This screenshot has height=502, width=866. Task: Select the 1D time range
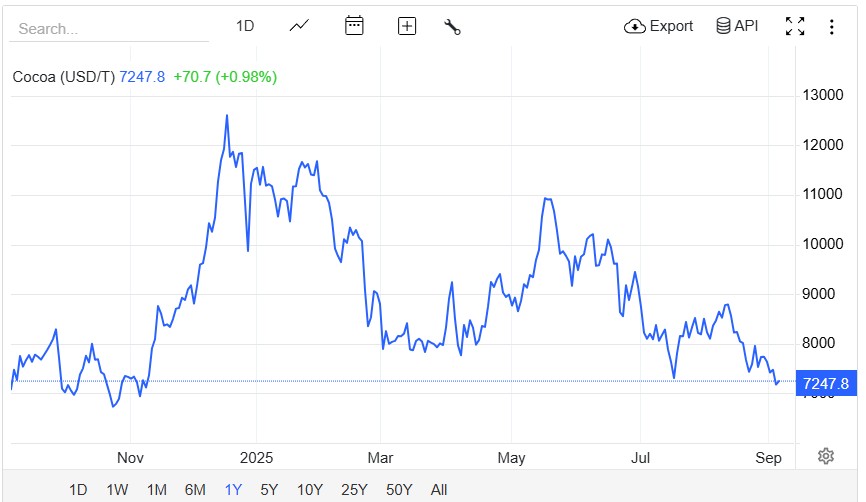78,489
